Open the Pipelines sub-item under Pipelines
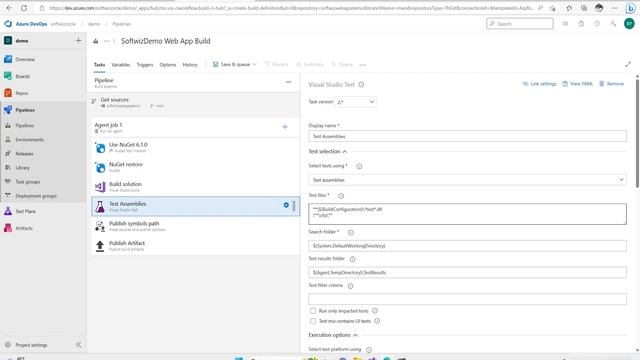 24,126
